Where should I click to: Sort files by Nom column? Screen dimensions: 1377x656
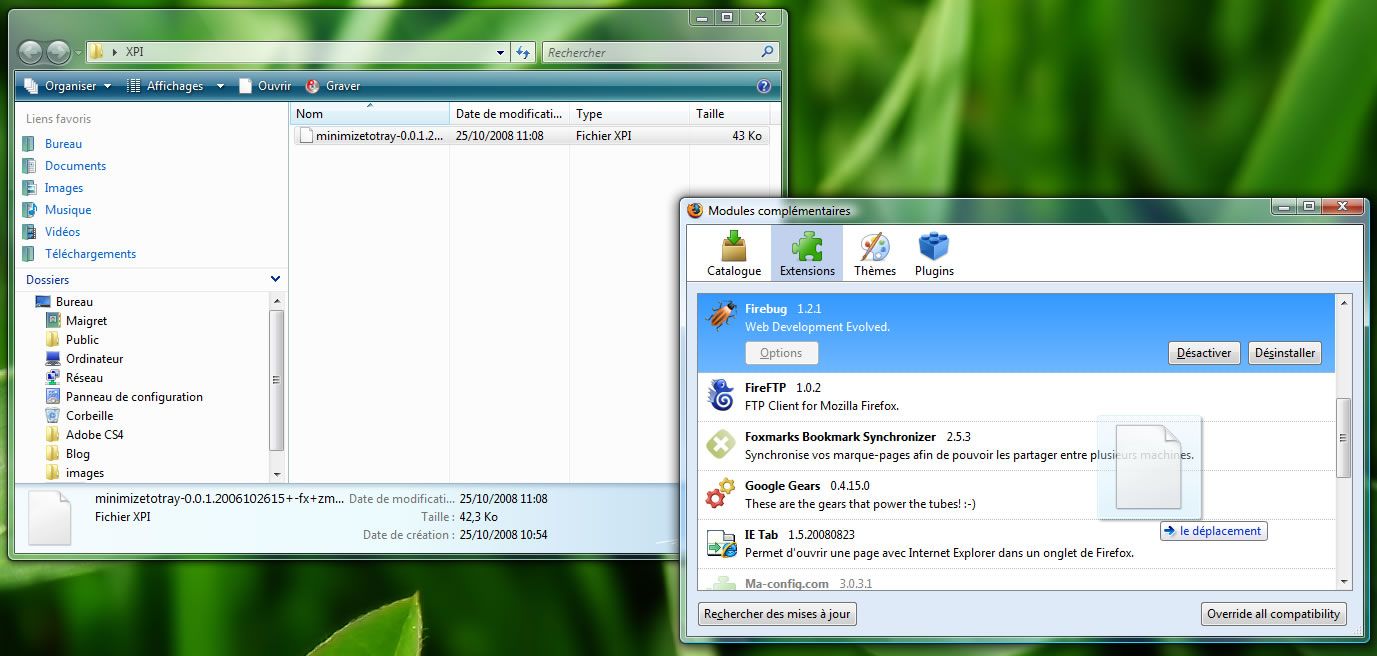(370, 113)
